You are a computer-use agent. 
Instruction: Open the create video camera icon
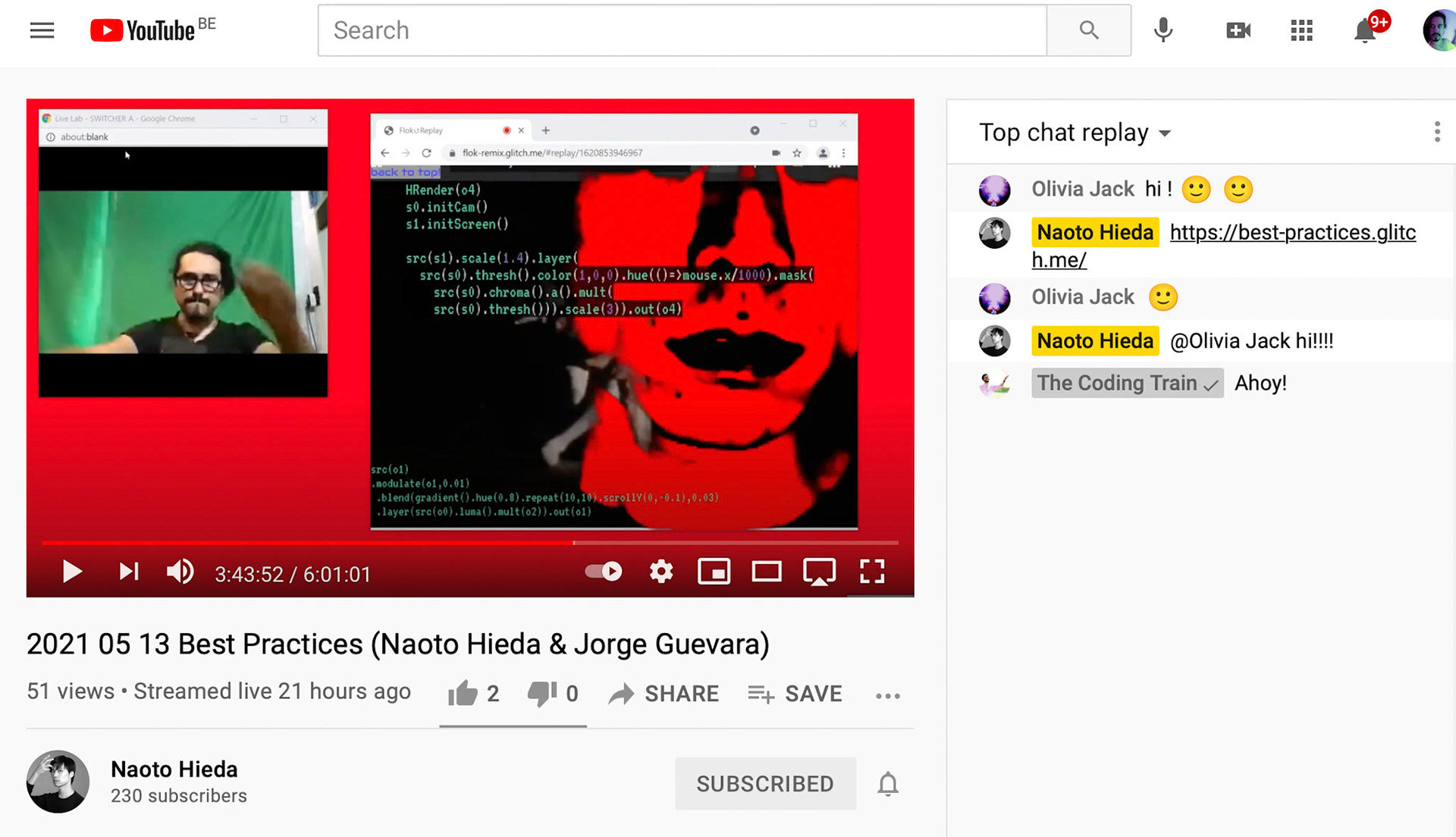(x=1238, y=30)
